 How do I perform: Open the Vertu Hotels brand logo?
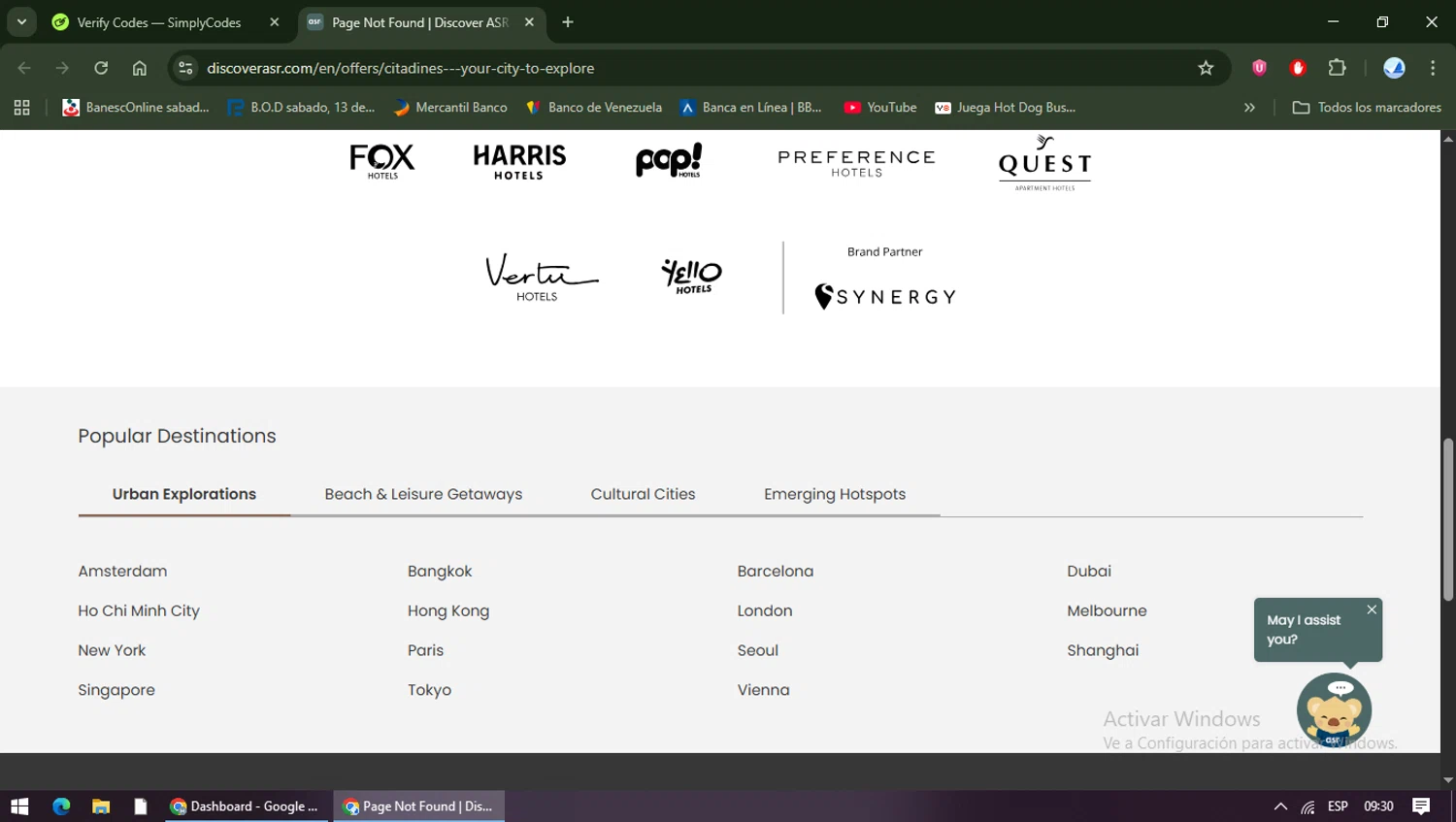point(541,278)
